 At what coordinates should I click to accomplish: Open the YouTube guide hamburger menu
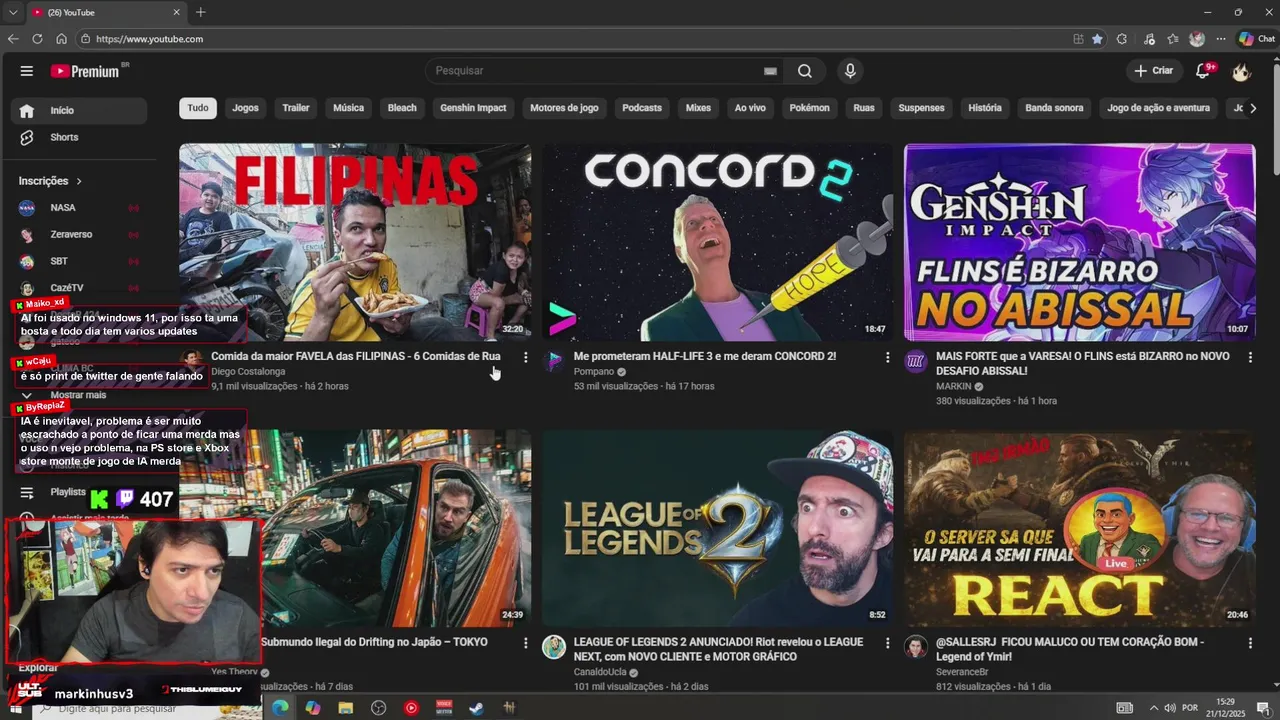[27, 71]
